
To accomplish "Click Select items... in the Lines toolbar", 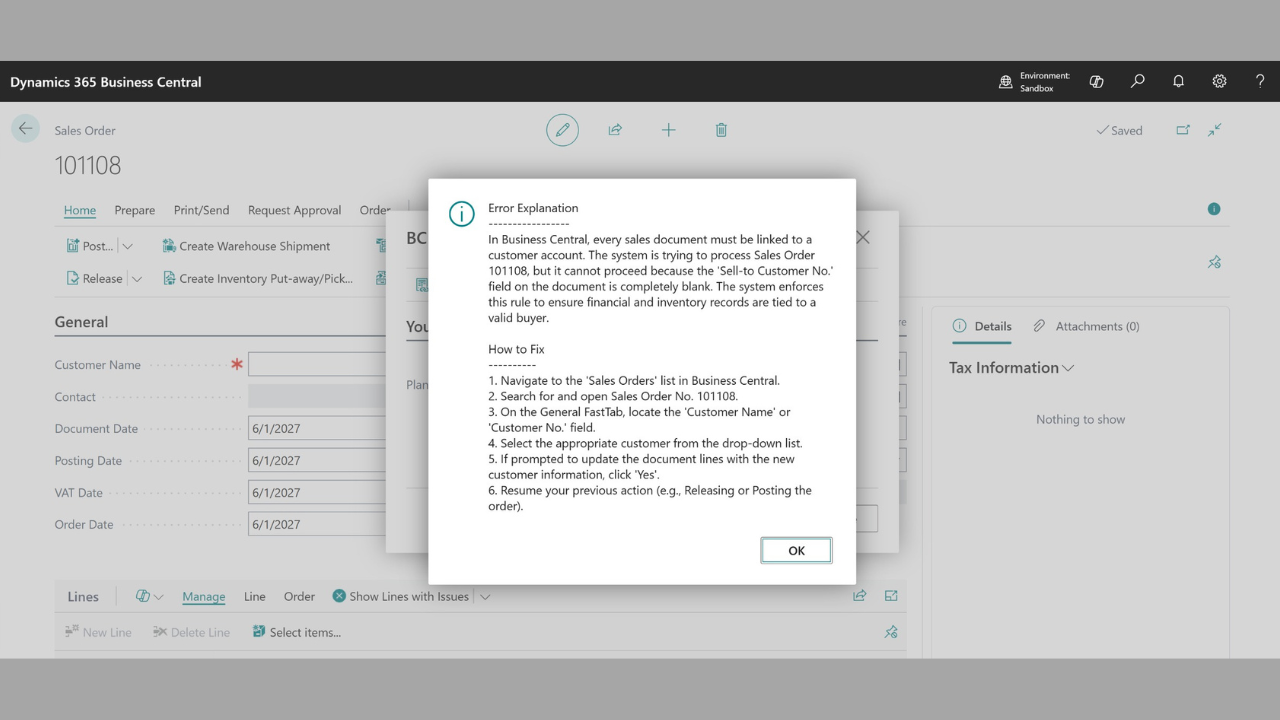I will [x=296, y=632].
